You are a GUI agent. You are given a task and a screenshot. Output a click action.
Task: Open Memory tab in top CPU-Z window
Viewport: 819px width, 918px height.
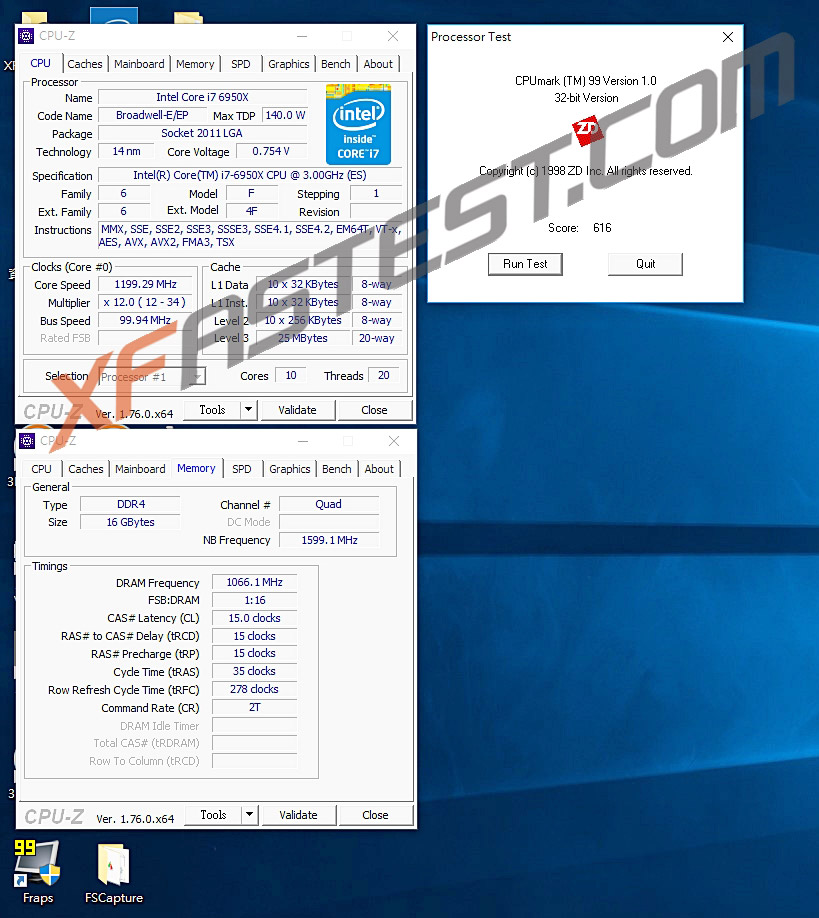click(x=195, y=64)
